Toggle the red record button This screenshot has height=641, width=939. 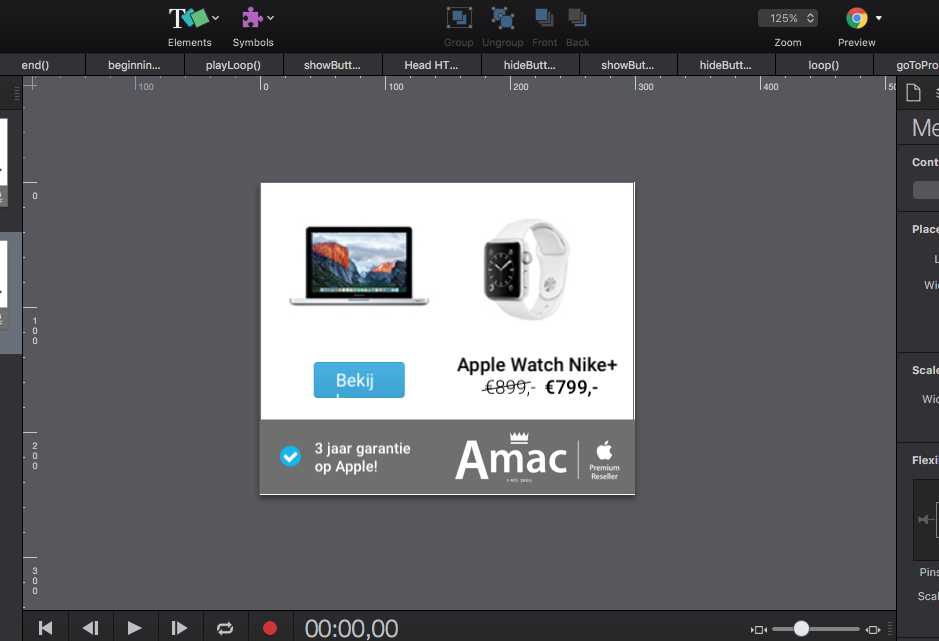(x=270, y=628)
